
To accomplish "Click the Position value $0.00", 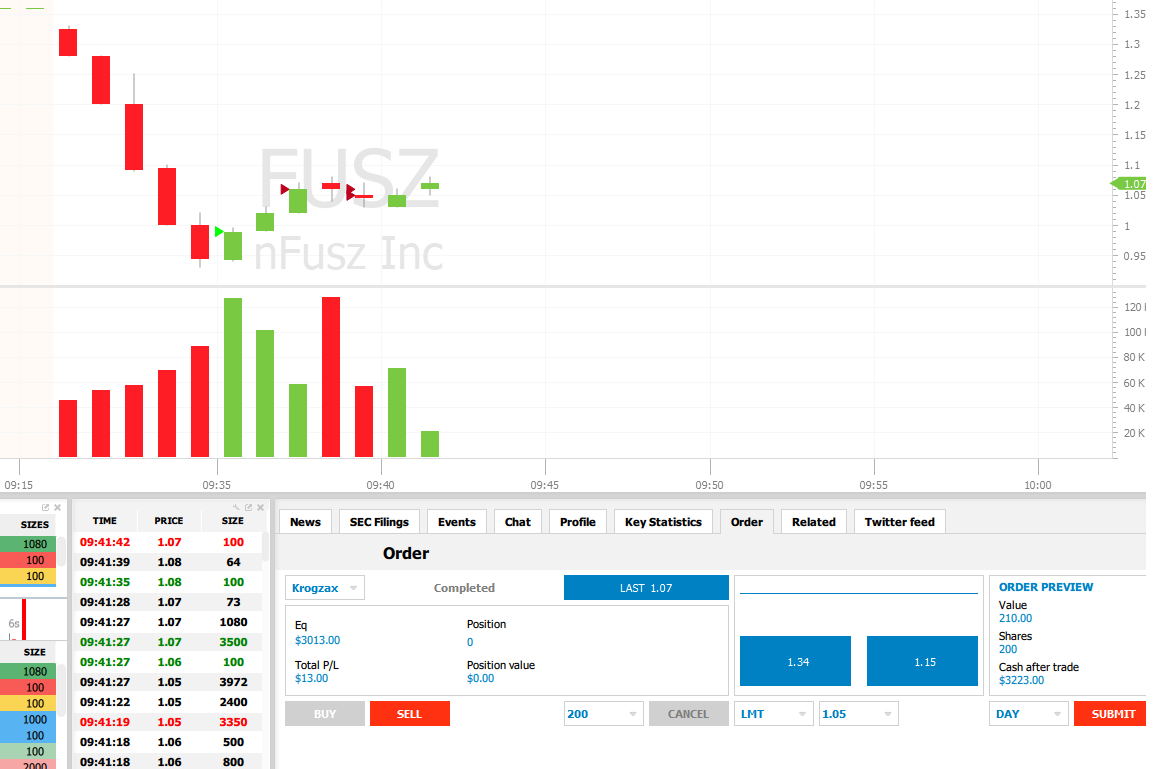I will tap(481, 678).
